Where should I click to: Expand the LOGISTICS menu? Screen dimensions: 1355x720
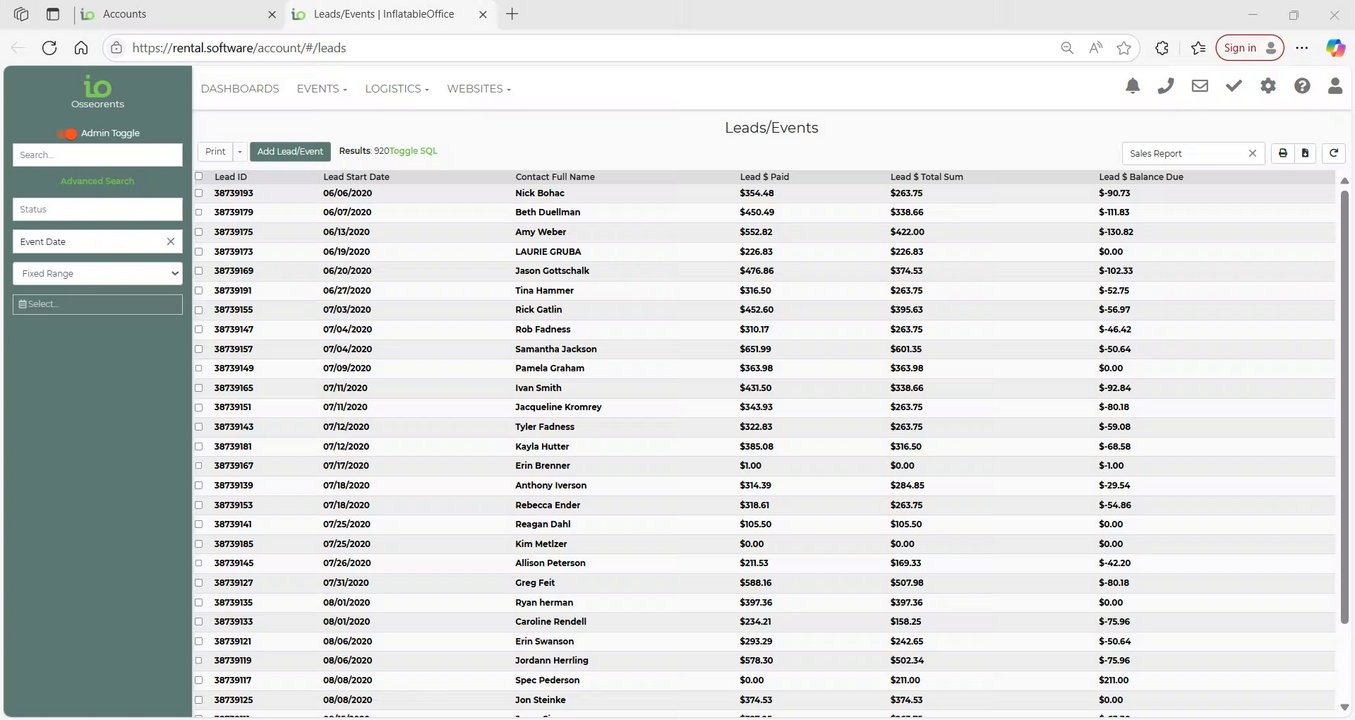[x=397, y=89]
